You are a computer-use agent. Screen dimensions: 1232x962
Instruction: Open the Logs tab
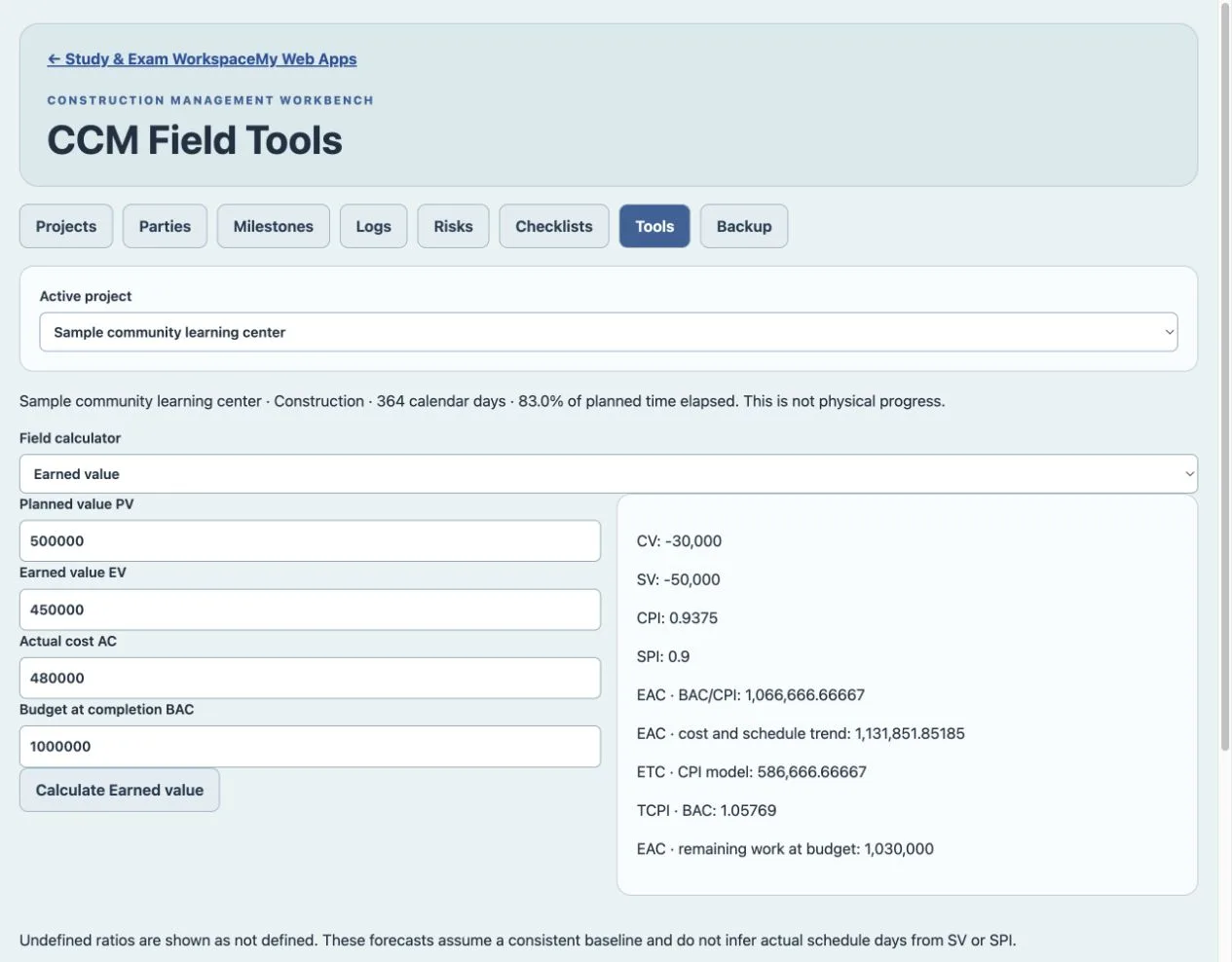pyautogui.click(x=373, y=226)
